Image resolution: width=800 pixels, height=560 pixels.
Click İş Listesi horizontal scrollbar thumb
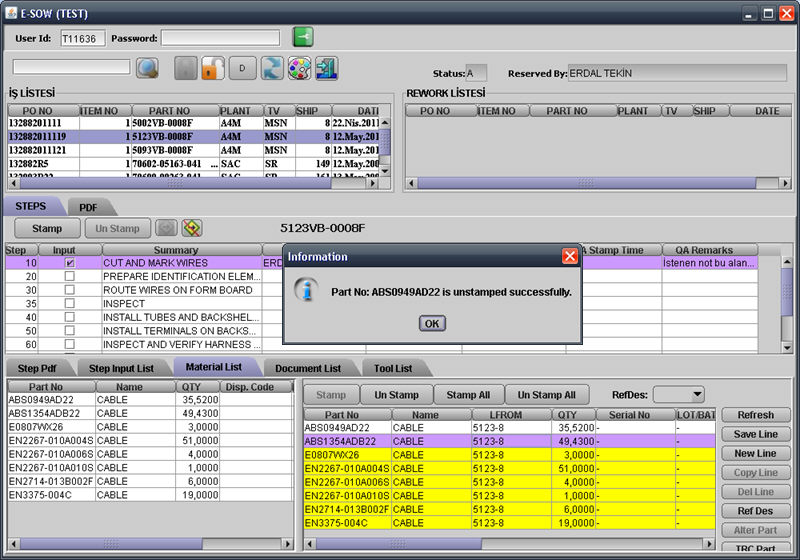(x=176, y=183)
